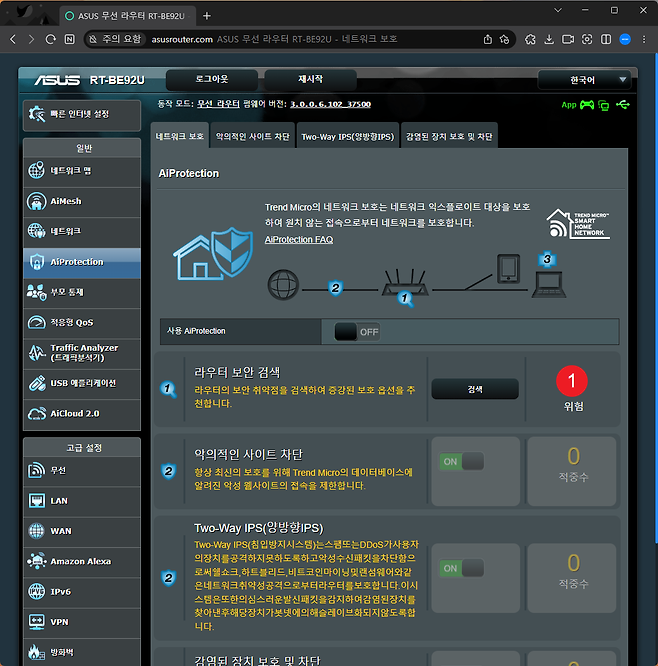Open the USB 애플리케이션 sidebar item

coord(84,383)
